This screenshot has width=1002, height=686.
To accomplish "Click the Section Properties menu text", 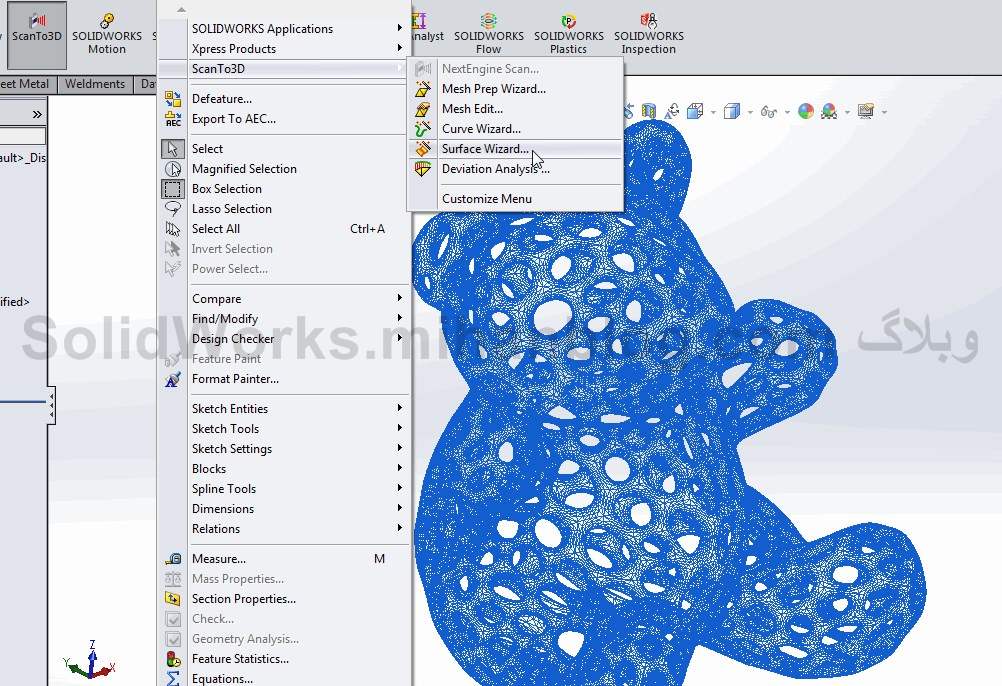I will point(243,599).
